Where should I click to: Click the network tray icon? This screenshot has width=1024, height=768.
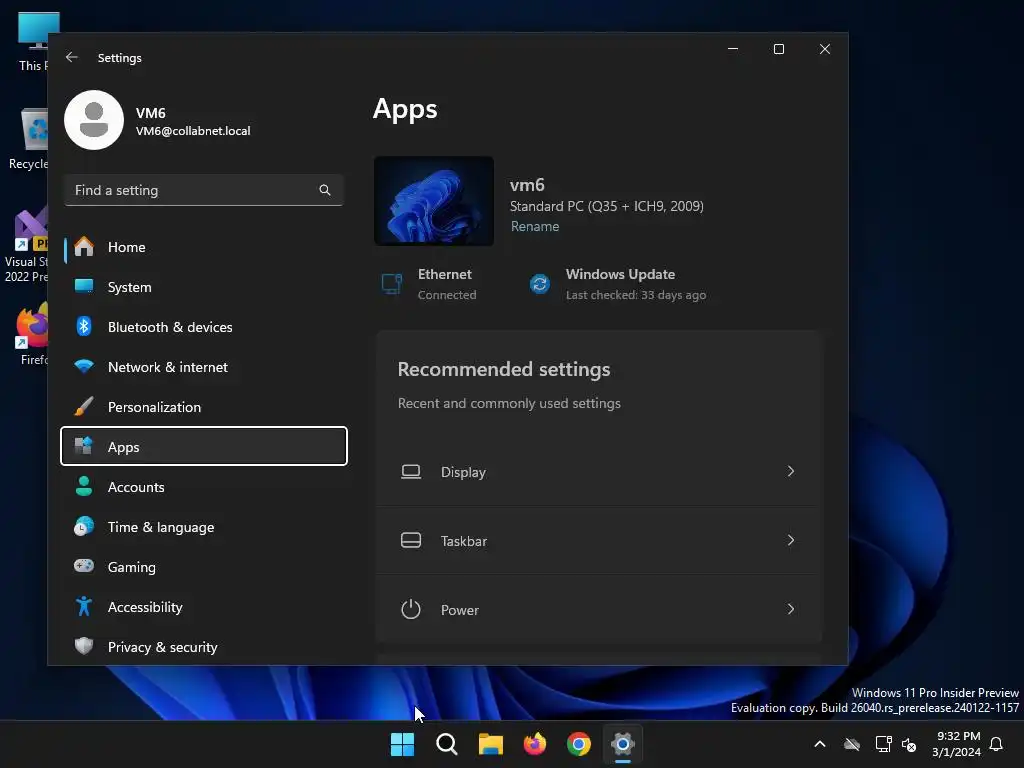coord(883,744)
